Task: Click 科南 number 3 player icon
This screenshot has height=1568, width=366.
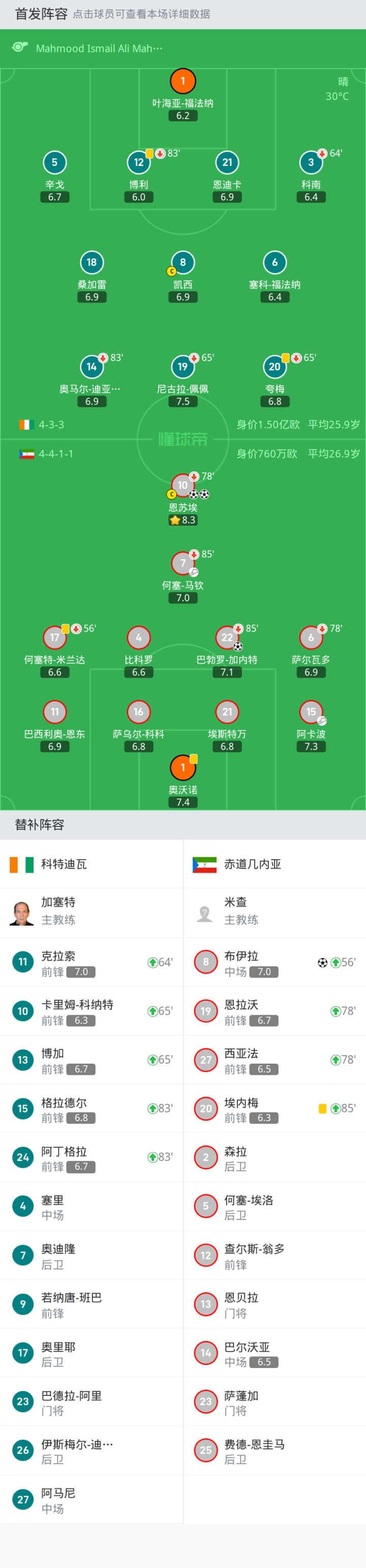Action: [311, 162]
